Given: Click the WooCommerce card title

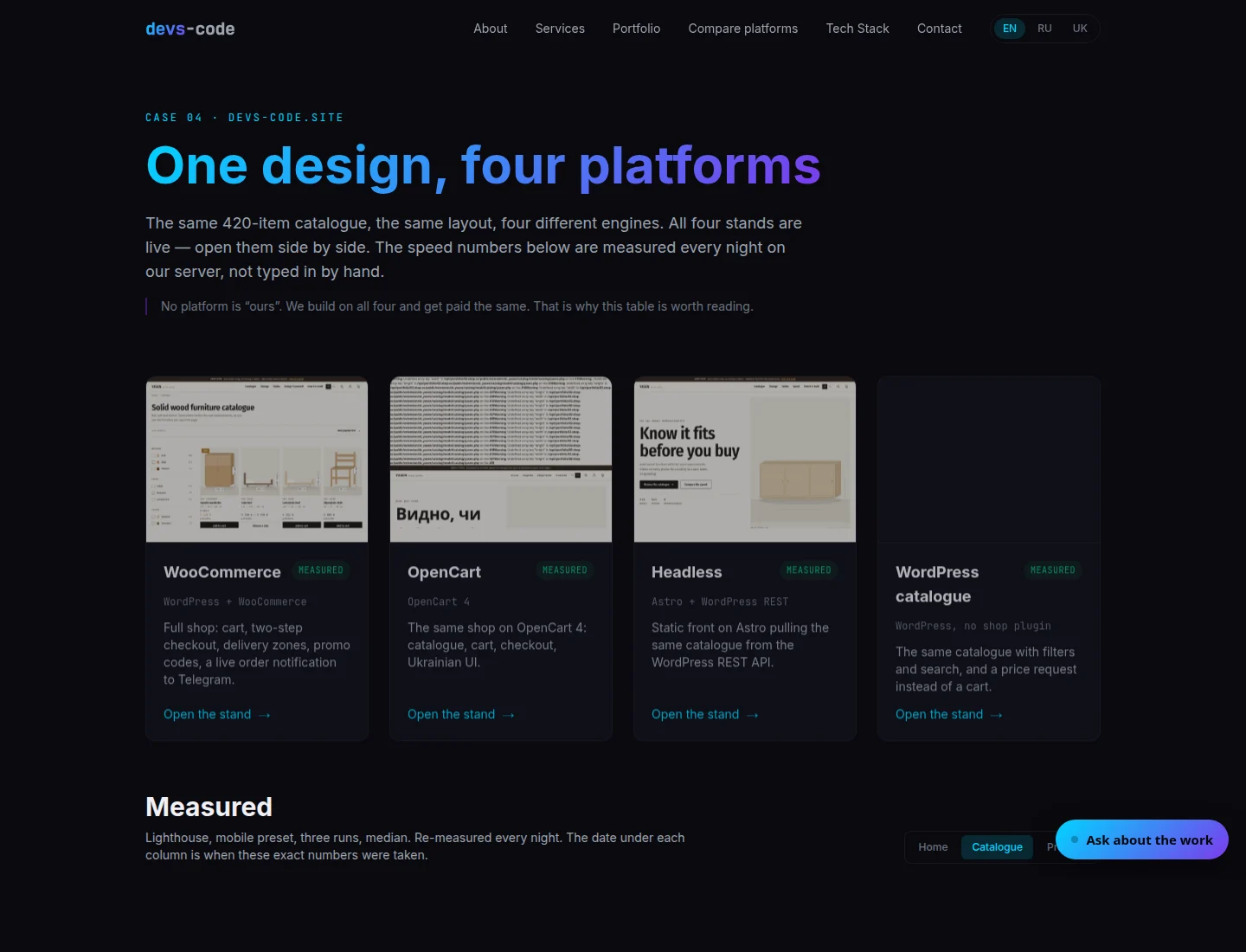Looking at the screenshot, I should (x=222, y=572).
